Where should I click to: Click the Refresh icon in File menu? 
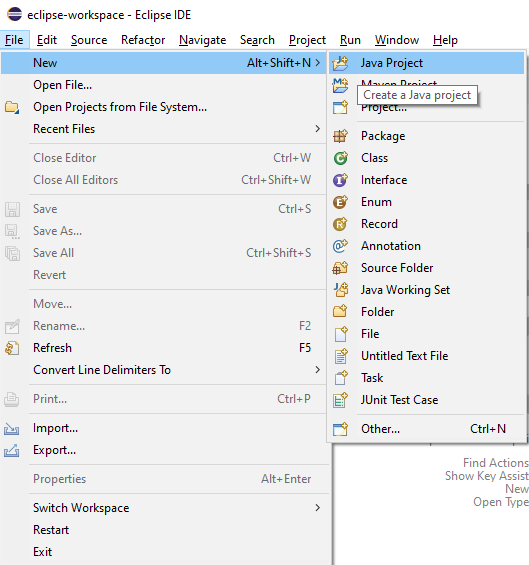tap(12, 348)
